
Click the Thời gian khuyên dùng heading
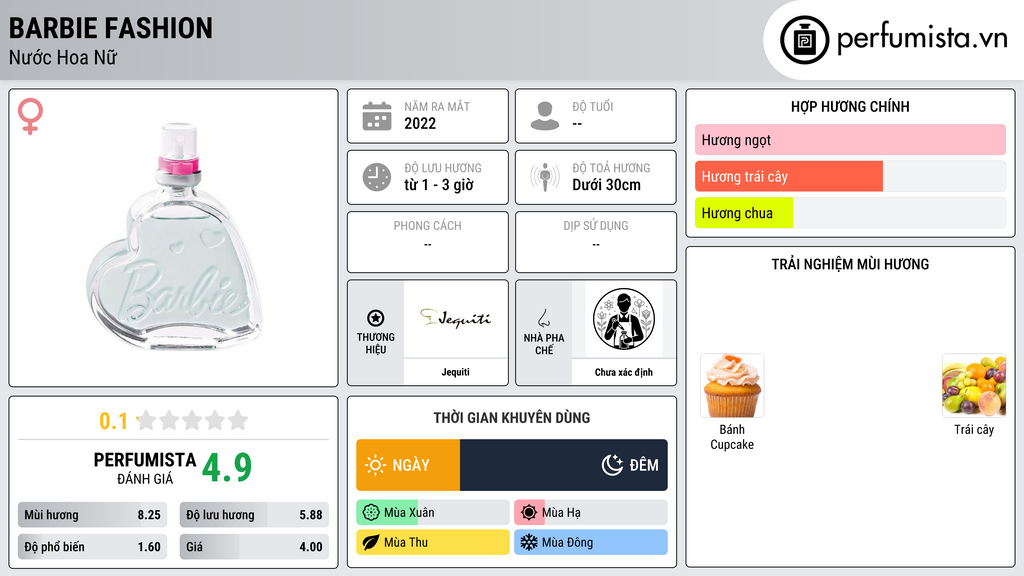point(512,417)
